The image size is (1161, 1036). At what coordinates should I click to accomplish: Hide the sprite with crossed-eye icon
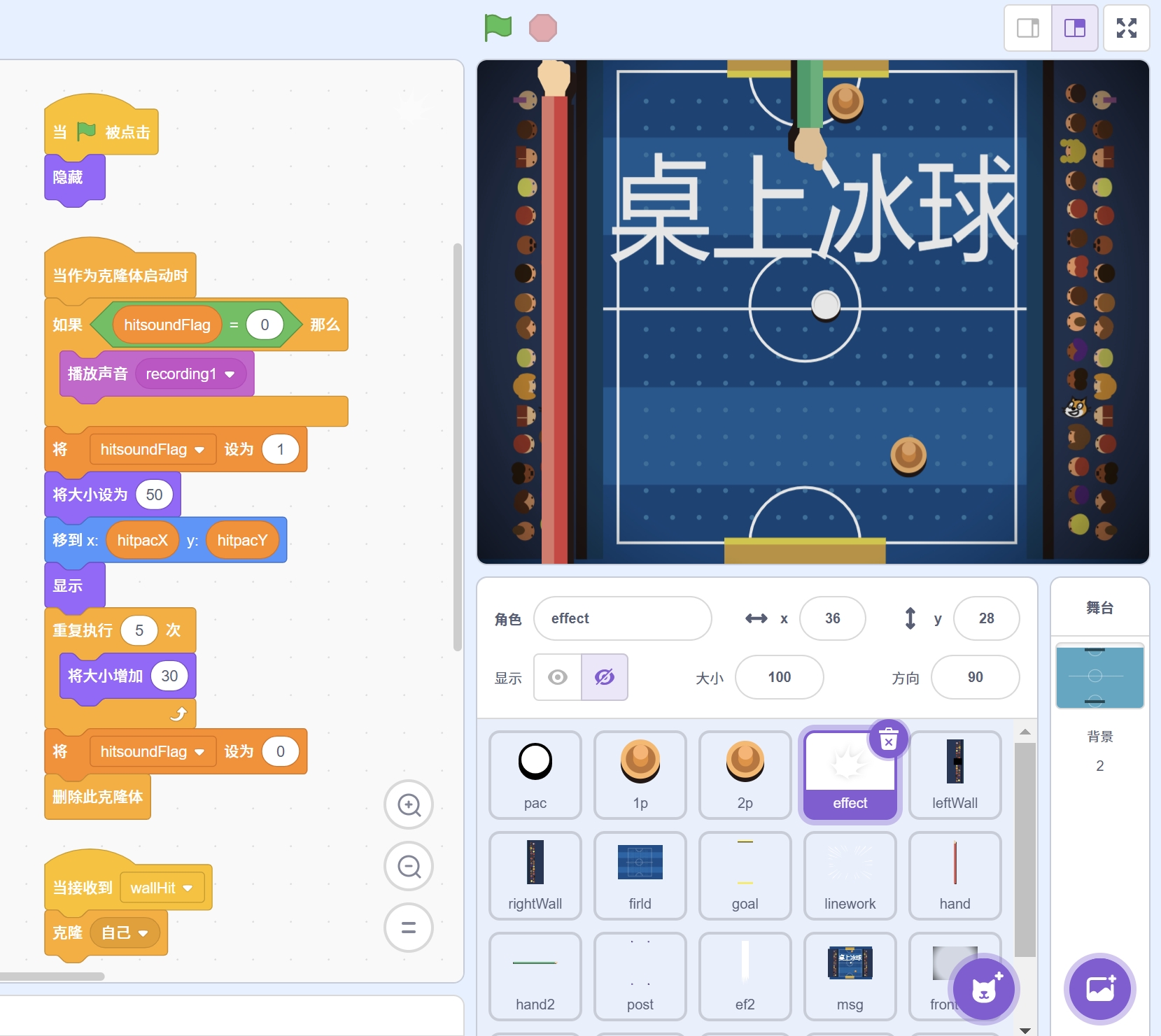click(x=605, y=677)
